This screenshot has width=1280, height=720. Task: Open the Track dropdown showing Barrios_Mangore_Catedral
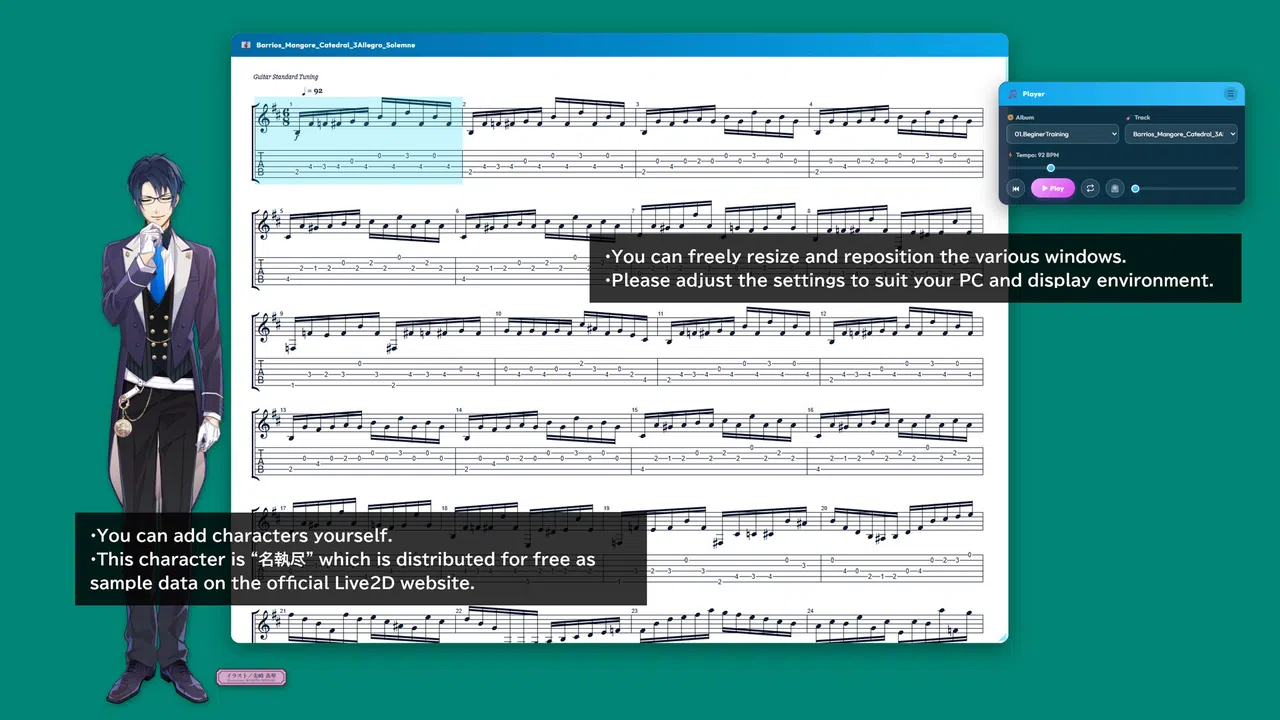pos(1181,133)
